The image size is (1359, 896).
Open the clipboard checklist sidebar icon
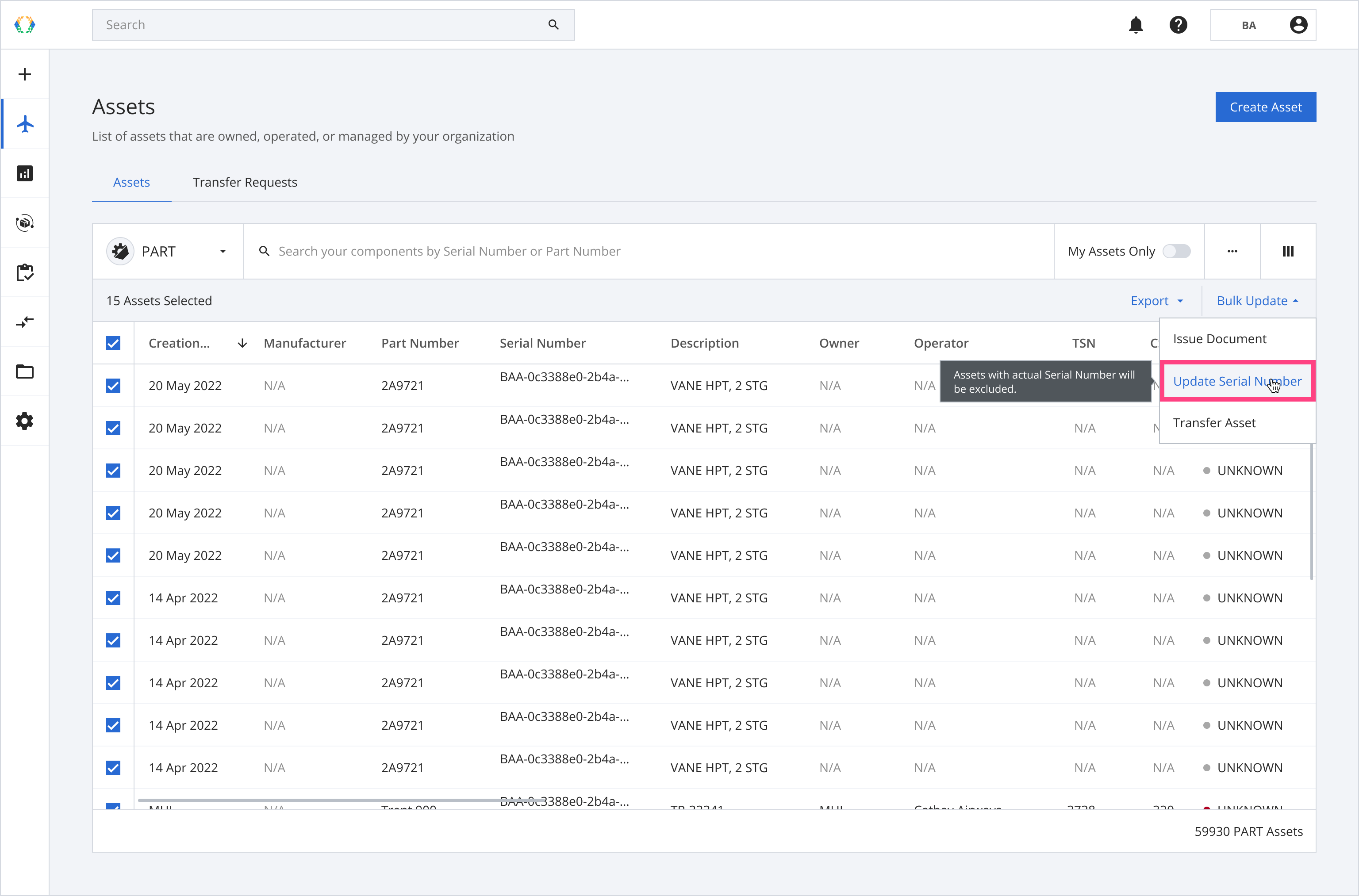[x=25, y=272]
